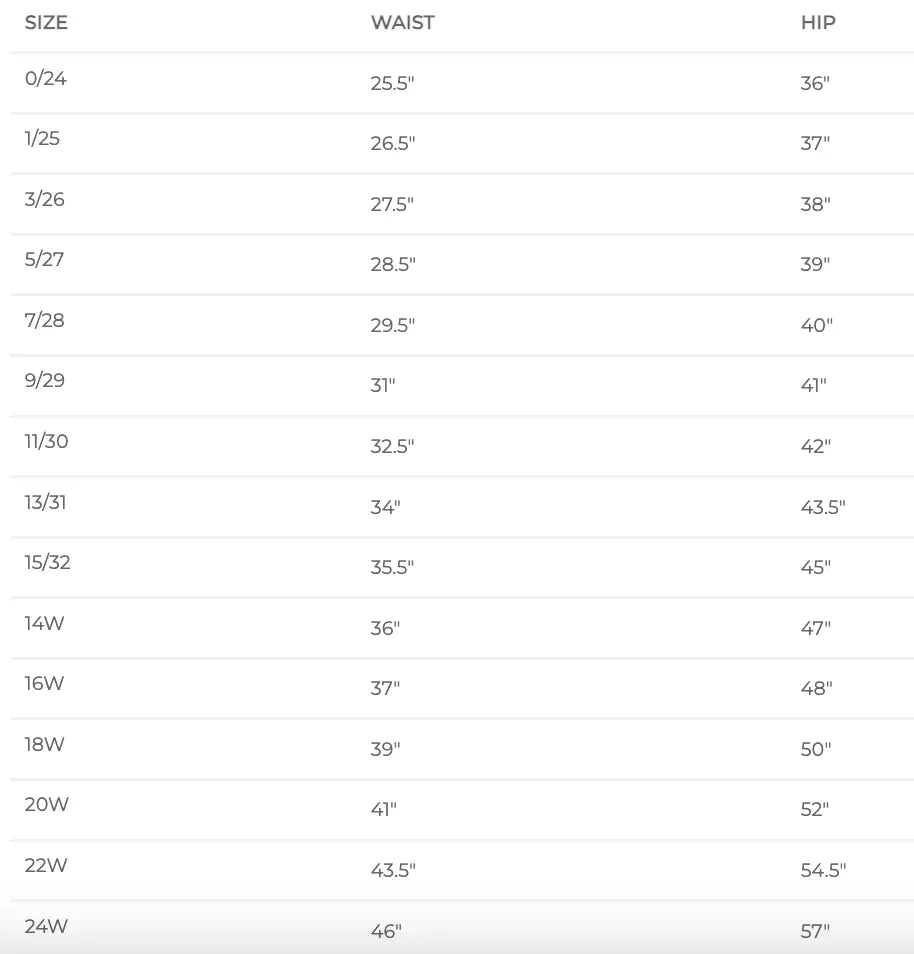Select the 18W size cell

pyautogui.click(x=44, y=744)
